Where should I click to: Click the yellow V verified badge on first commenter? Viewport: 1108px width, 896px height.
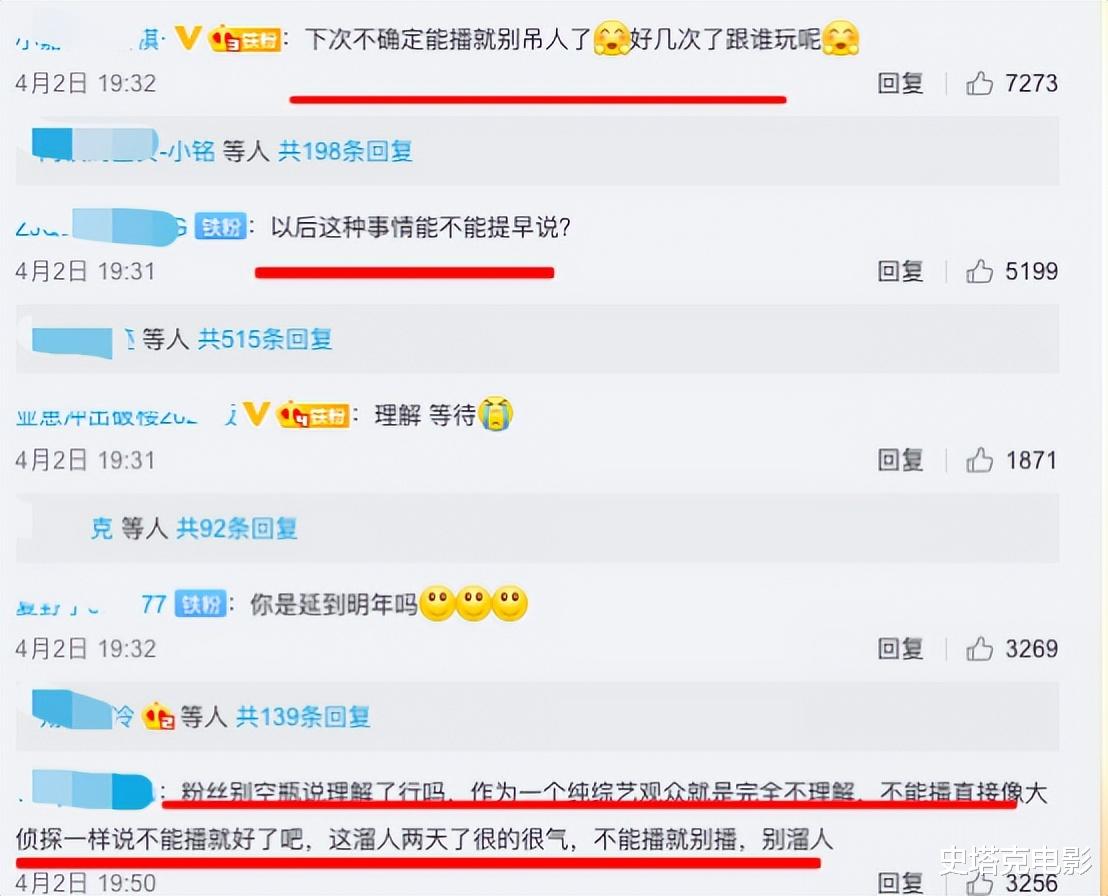point(188,38)
